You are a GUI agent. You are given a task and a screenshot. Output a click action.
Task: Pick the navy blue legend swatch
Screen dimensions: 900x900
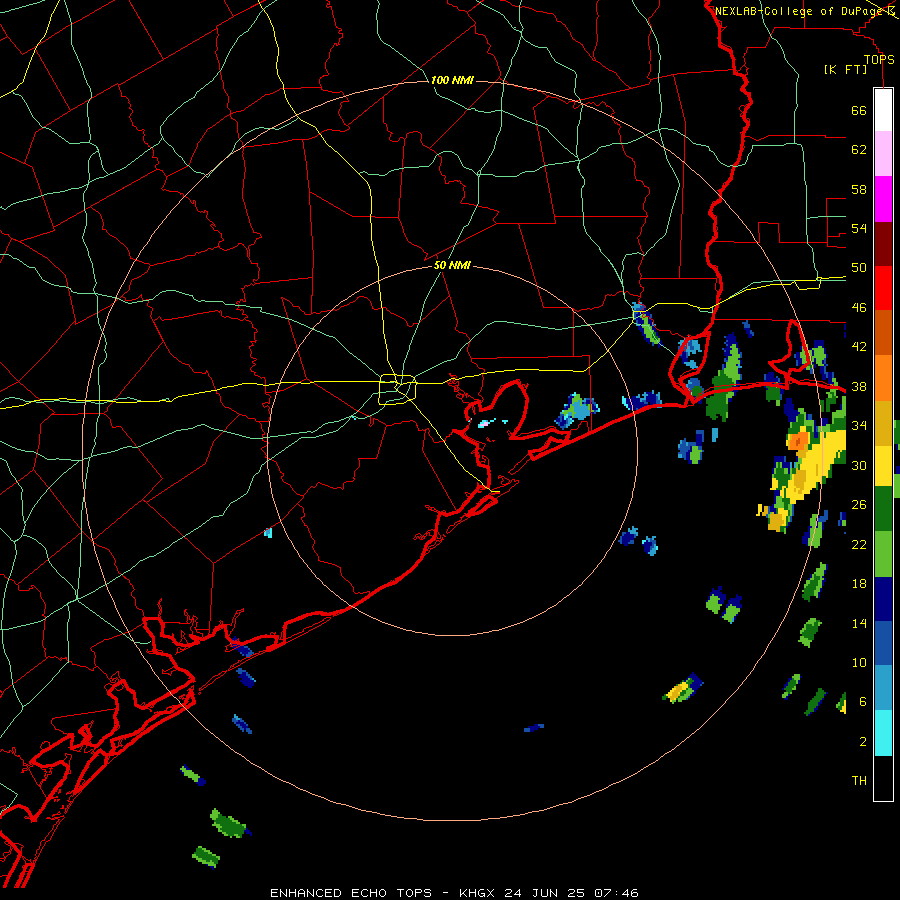883,599
